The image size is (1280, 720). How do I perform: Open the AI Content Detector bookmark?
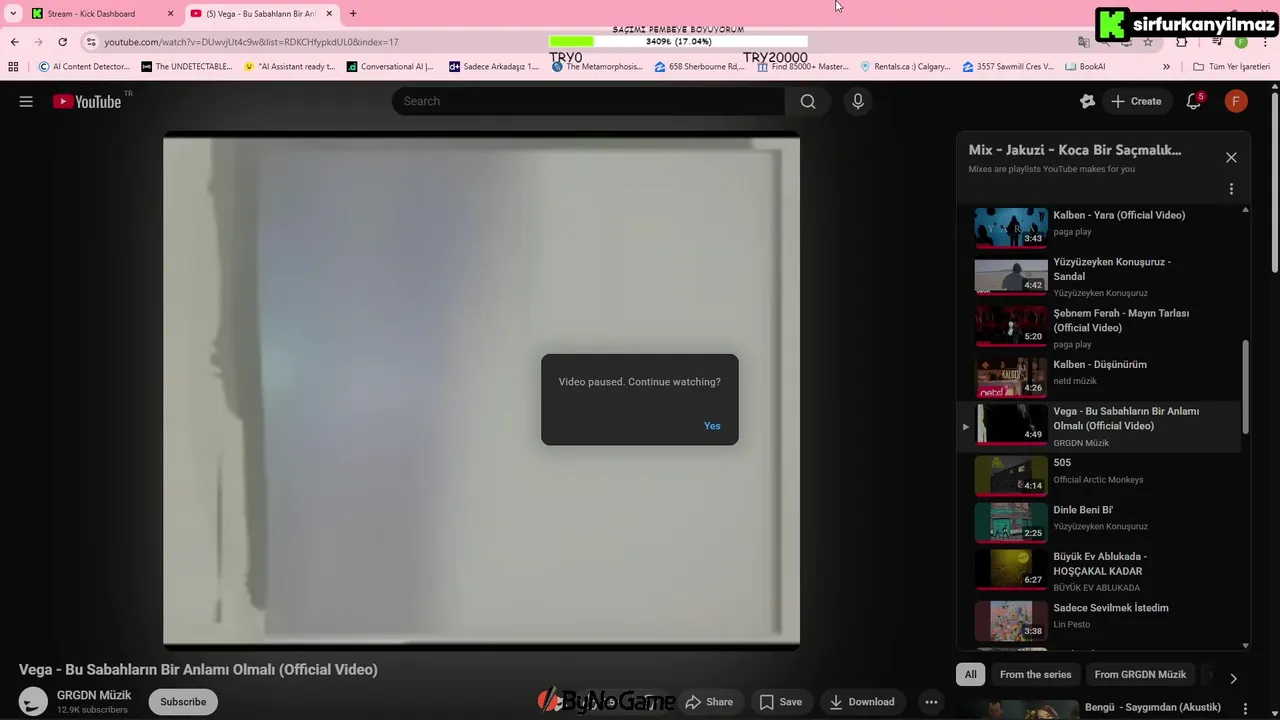click(x=84, y=67)
